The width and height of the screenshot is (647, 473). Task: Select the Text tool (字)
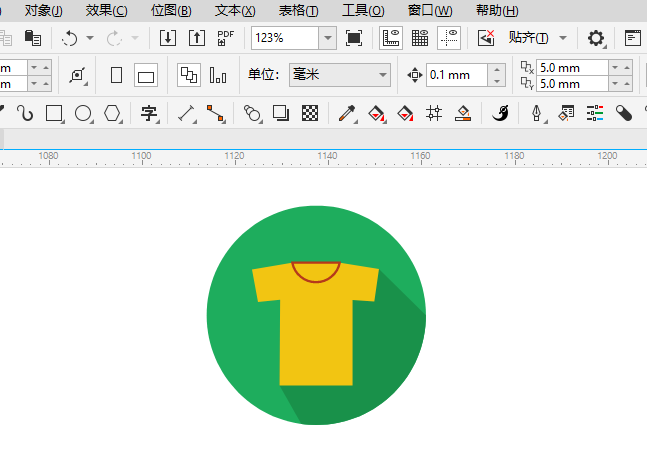coord(149,113)
